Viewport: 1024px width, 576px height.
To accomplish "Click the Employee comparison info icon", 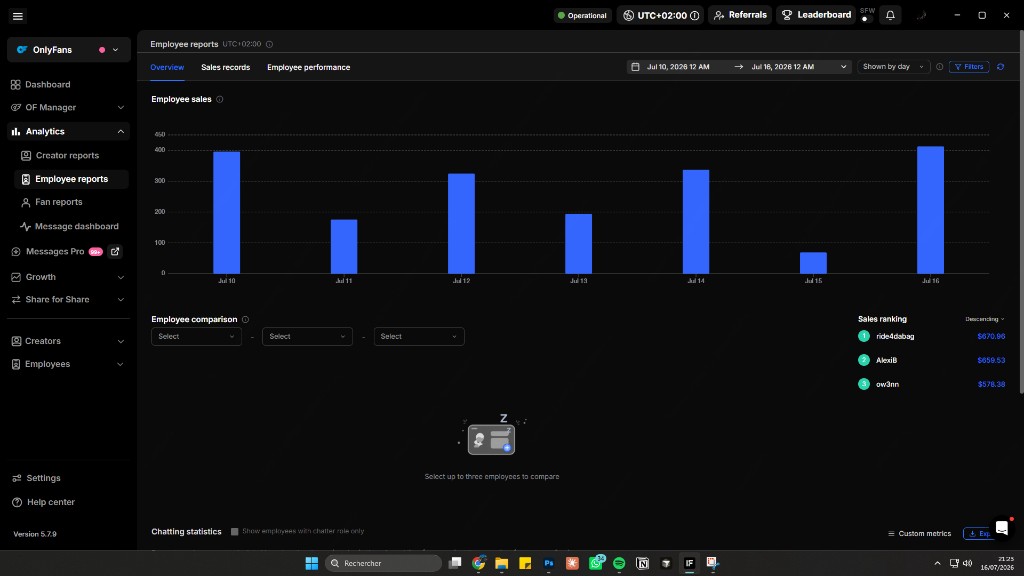I will (246, 319).
